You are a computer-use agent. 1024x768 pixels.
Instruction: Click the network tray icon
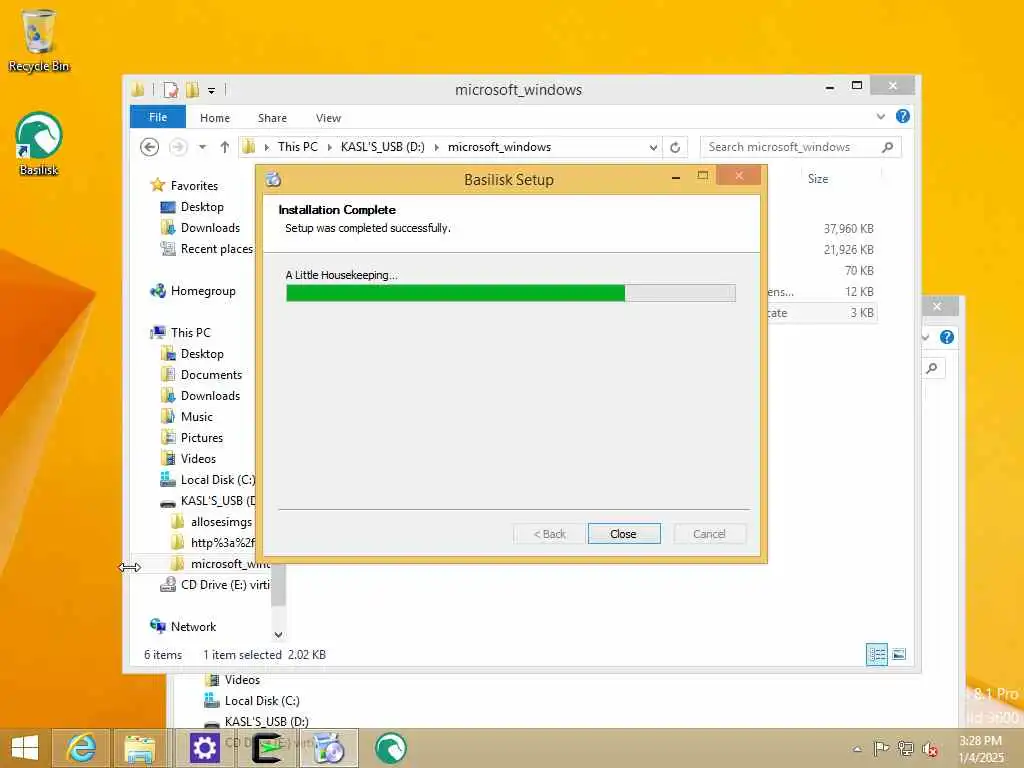905,748
